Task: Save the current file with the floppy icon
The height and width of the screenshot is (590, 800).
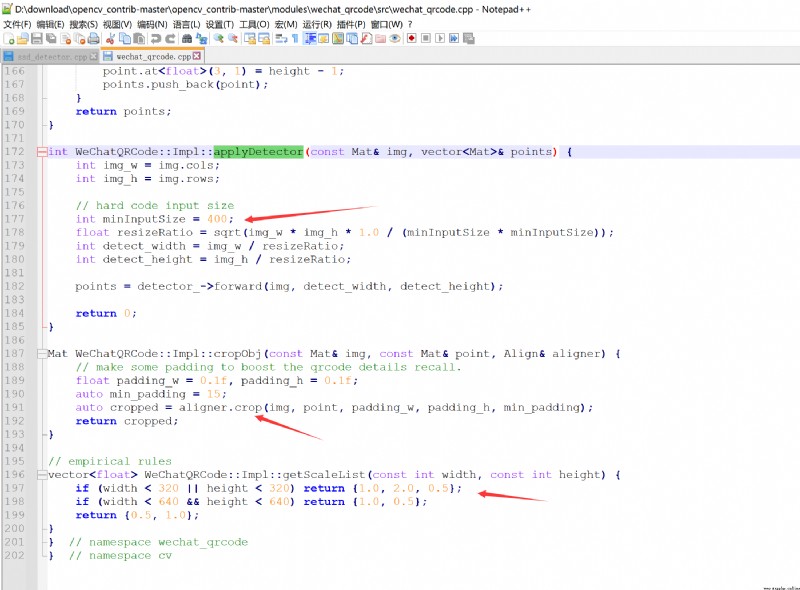Action: click(x=37, y=39)
